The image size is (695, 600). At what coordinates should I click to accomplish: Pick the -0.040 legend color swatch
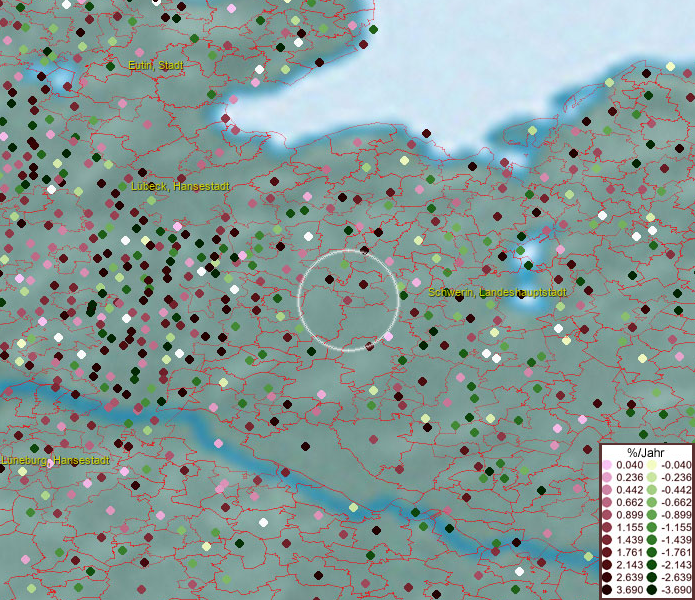click(x=652, y=465)
